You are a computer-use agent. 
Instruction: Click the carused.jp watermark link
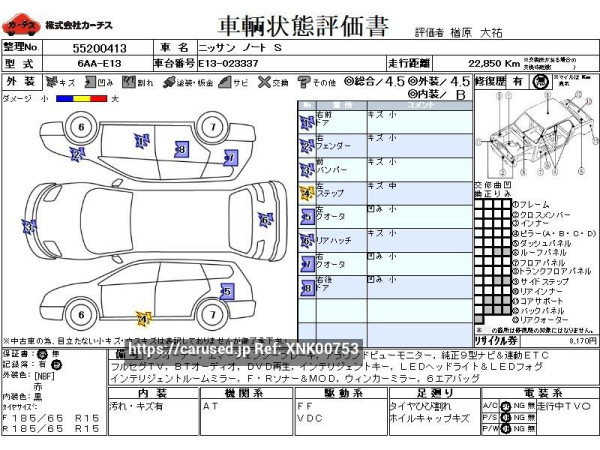tap(244, 348)
